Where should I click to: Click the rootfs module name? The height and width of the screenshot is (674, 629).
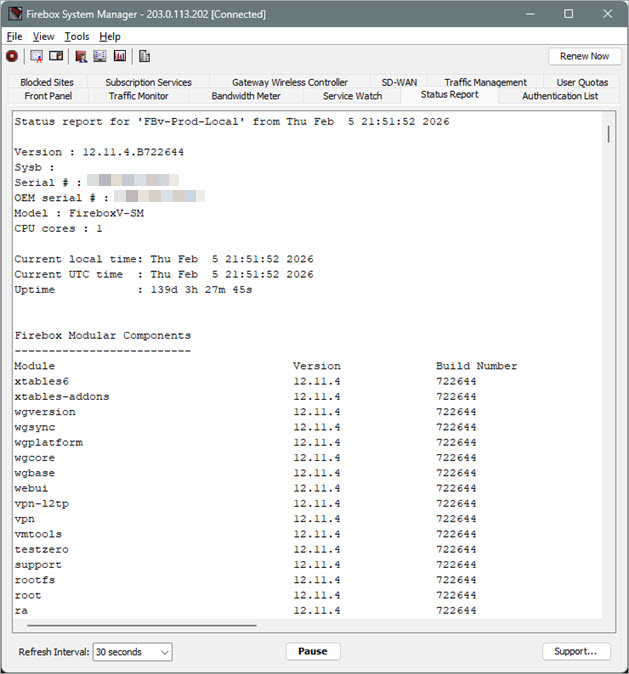pyautogui.click(x=35, y=580)
